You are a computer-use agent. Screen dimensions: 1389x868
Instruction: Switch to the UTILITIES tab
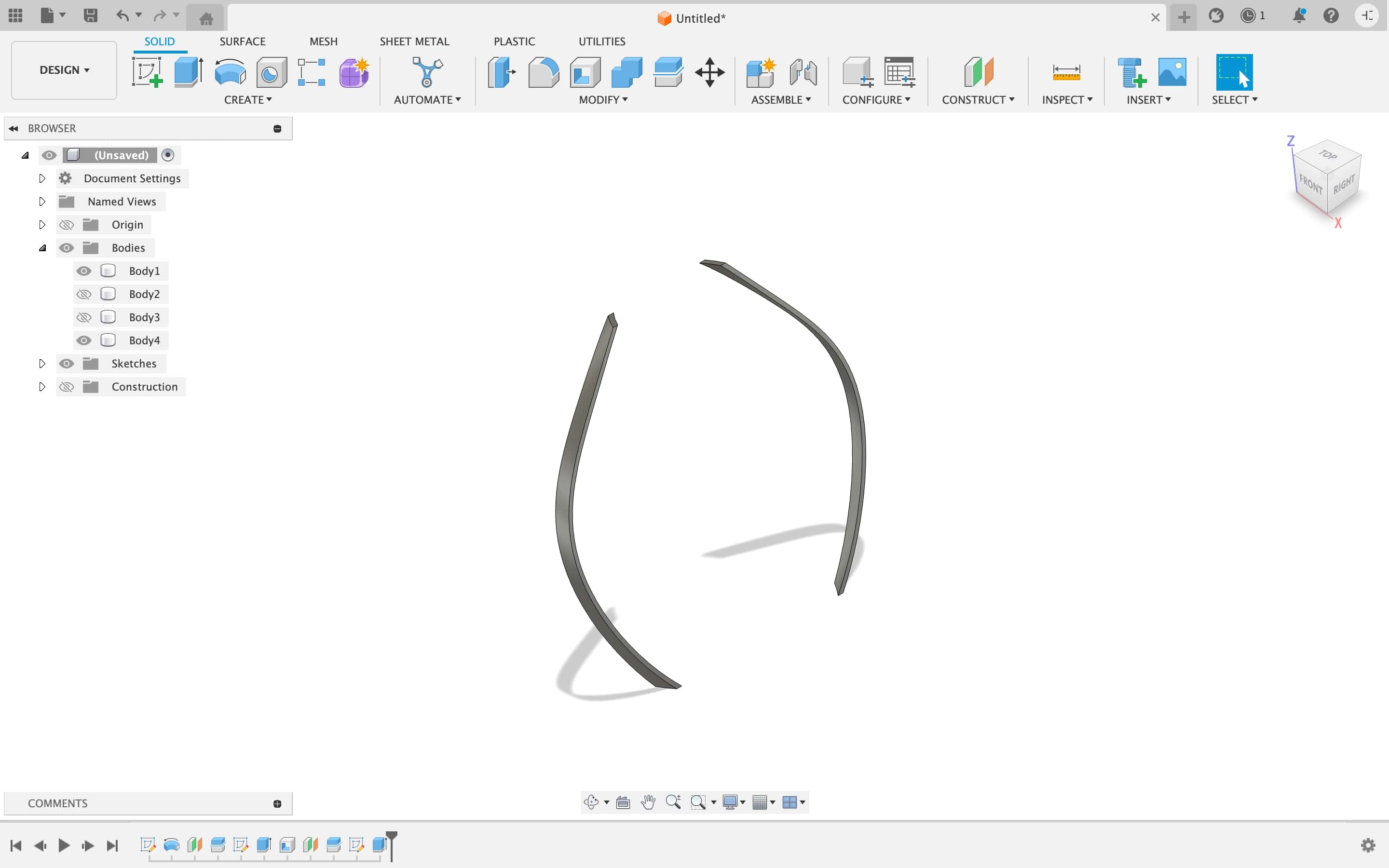(601, 41)
